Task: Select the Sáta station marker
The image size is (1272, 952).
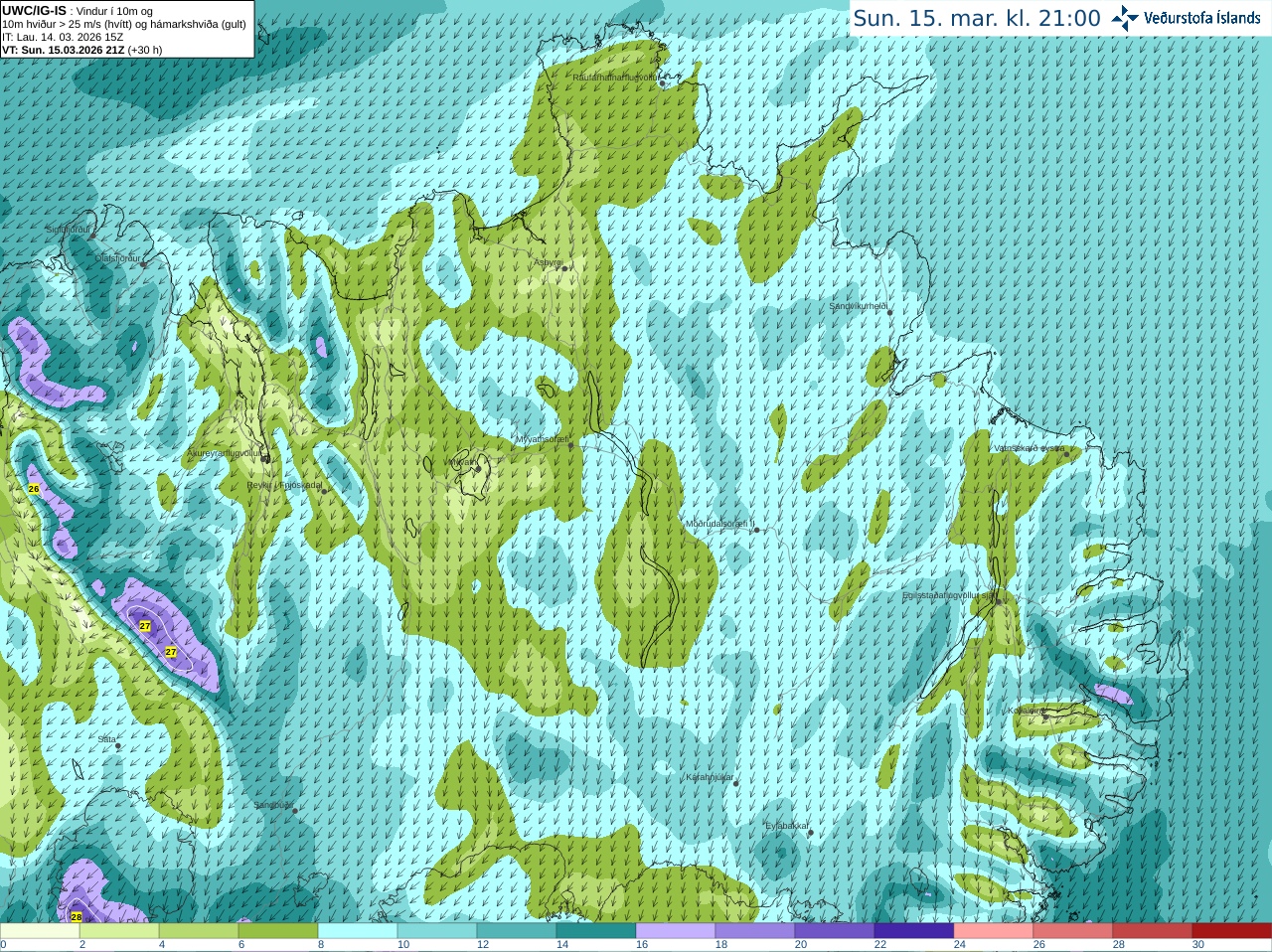Action: [x=118, y=745]
